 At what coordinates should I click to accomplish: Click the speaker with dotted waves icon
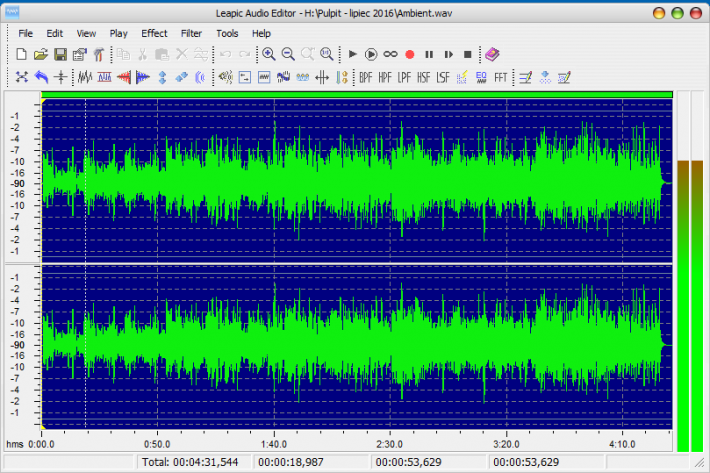point(225,77)
